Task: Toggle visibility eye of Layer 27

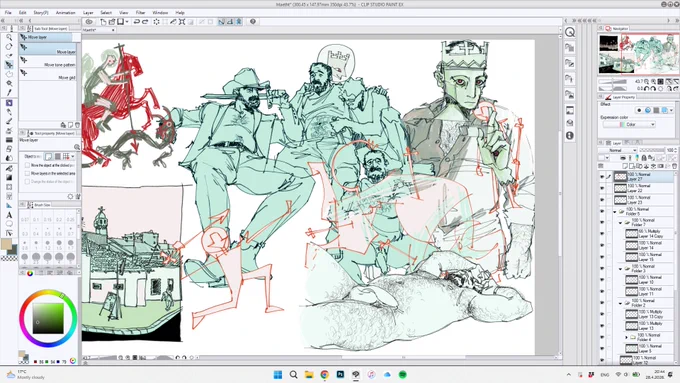Action: coord(602,177)
